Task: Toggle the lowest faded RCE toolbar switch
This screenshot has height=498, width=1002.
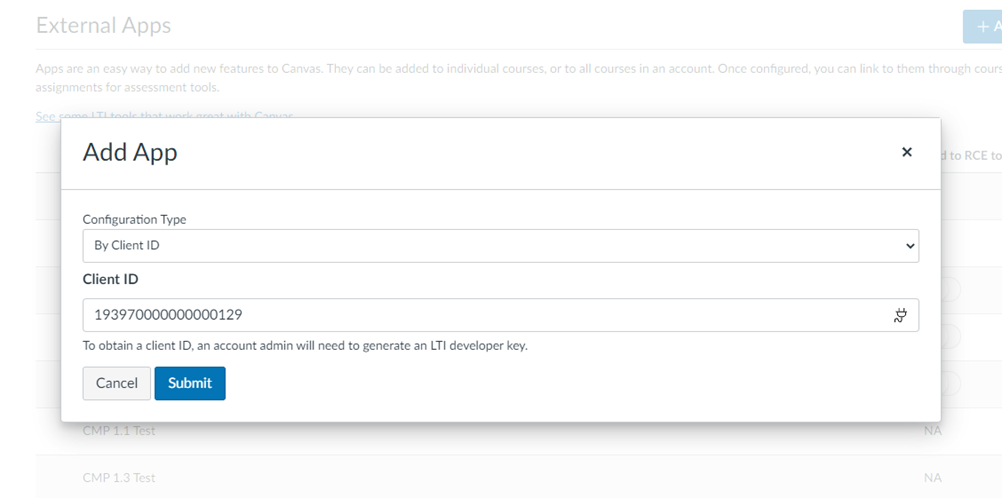Action: (x=950, y=383)
